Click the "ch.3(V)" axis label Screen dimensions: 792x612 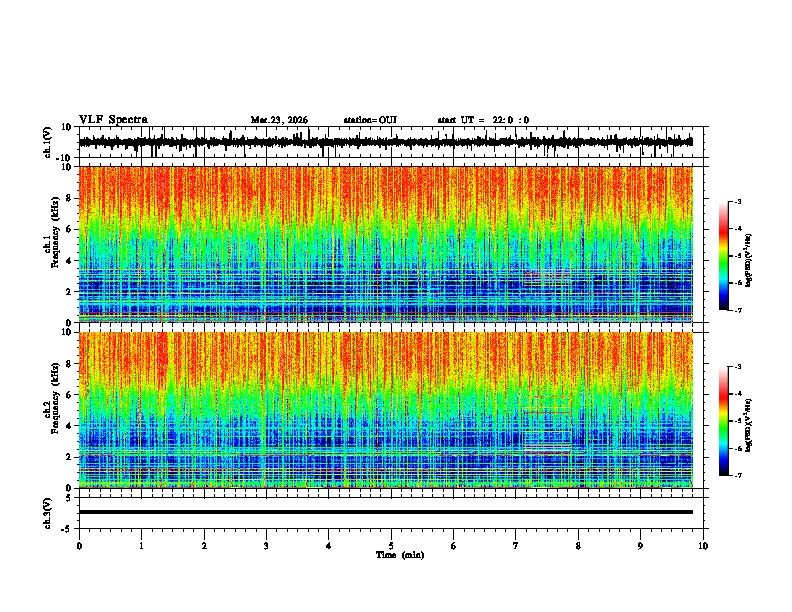(48, 514)
